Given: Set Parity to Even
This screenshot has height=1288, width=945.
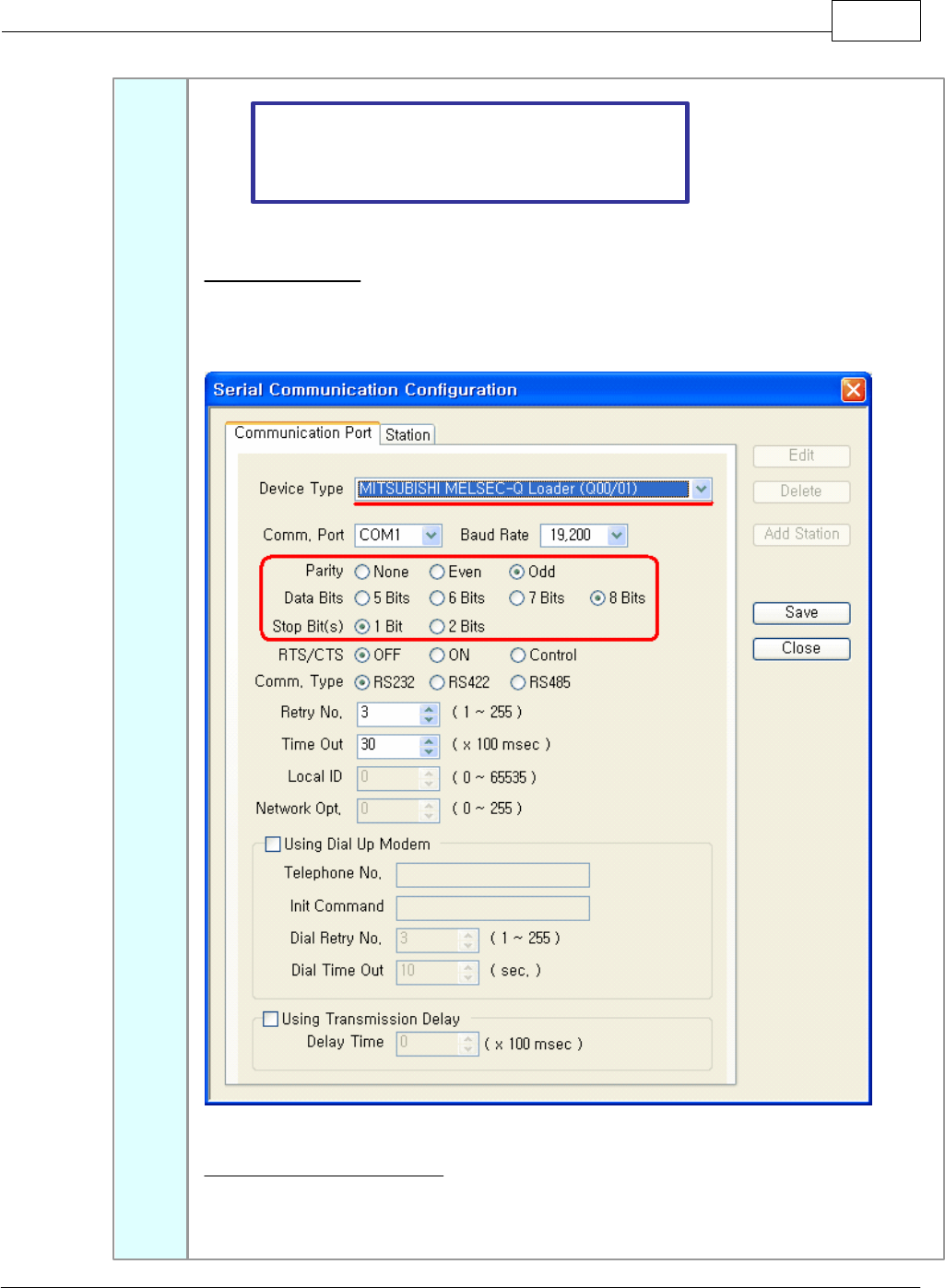Looking at the screenshot, I should (x=437, y=573).
